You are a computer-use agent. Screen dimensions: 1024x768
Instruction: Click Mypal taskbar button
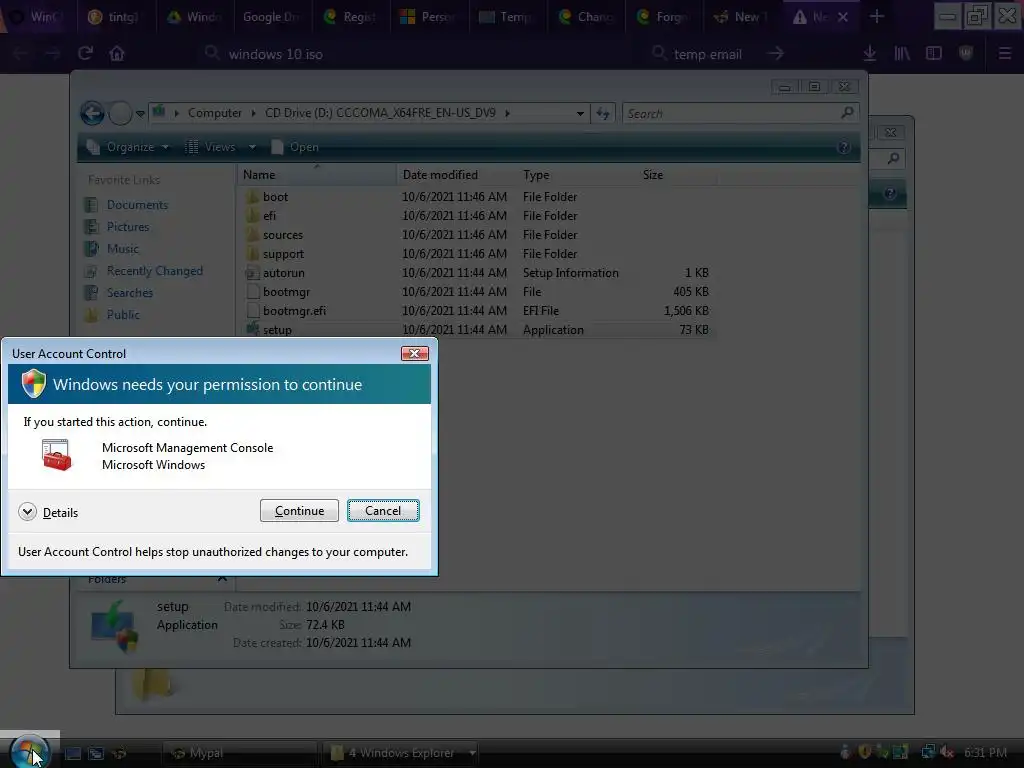(239, 753)
